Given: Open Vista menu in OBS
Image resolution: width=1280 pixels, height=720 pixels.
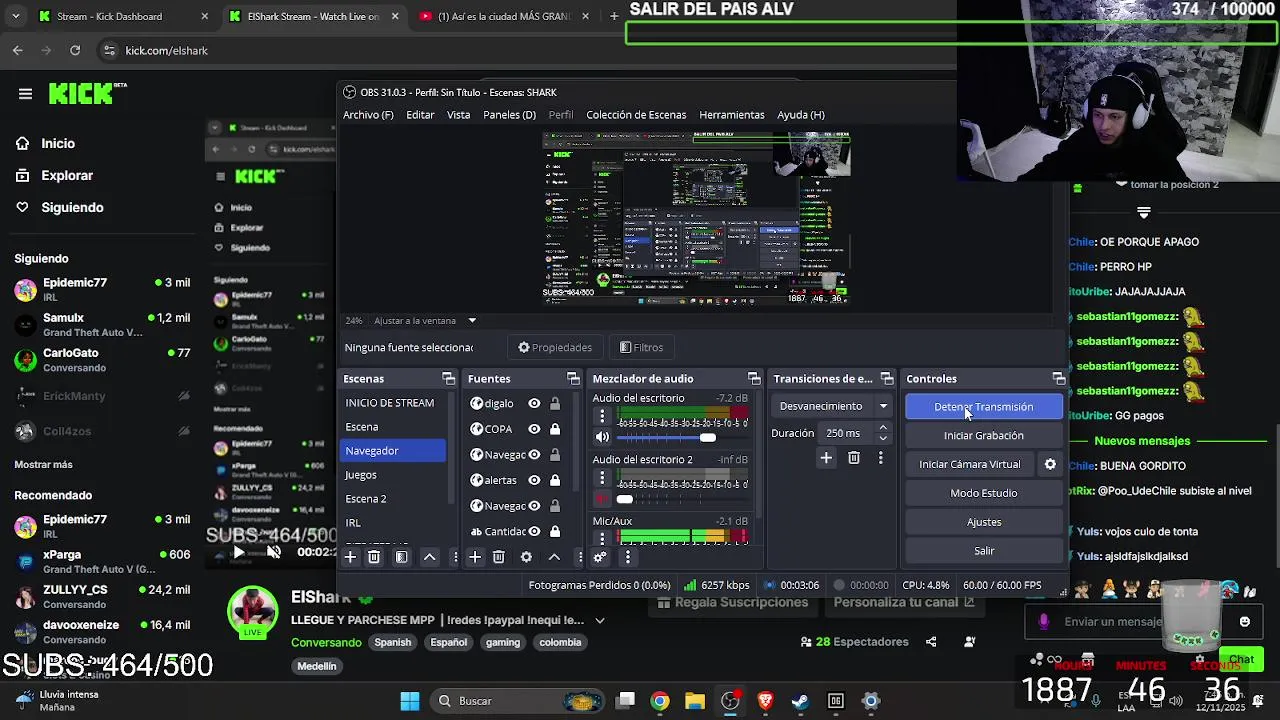Looking at the screenshot, I should pyautogui.click(x=458, y=115).
